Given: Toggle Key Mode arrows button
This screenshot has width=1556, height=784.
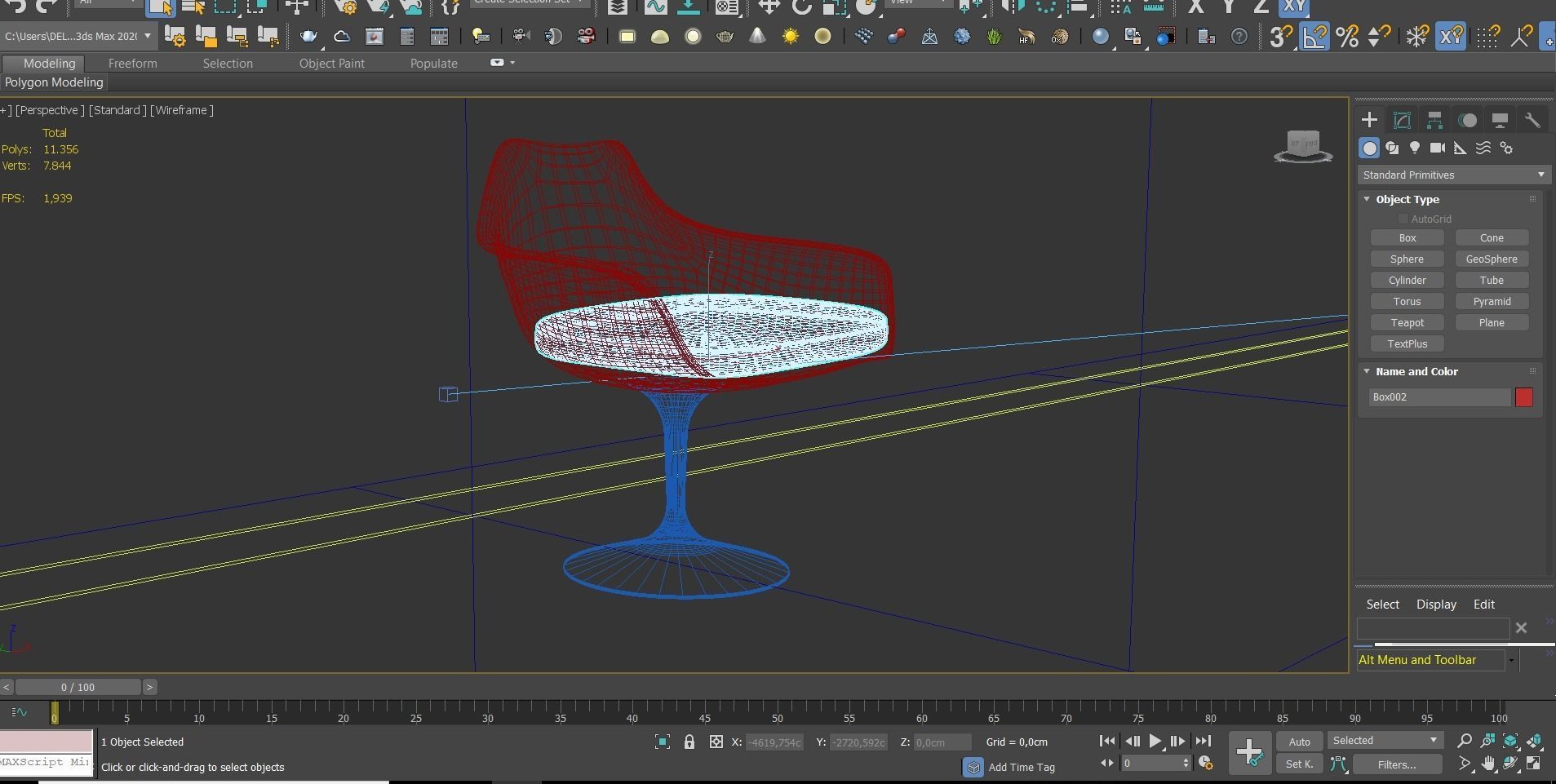Looking at the screenshot, I should (1106, 764).
